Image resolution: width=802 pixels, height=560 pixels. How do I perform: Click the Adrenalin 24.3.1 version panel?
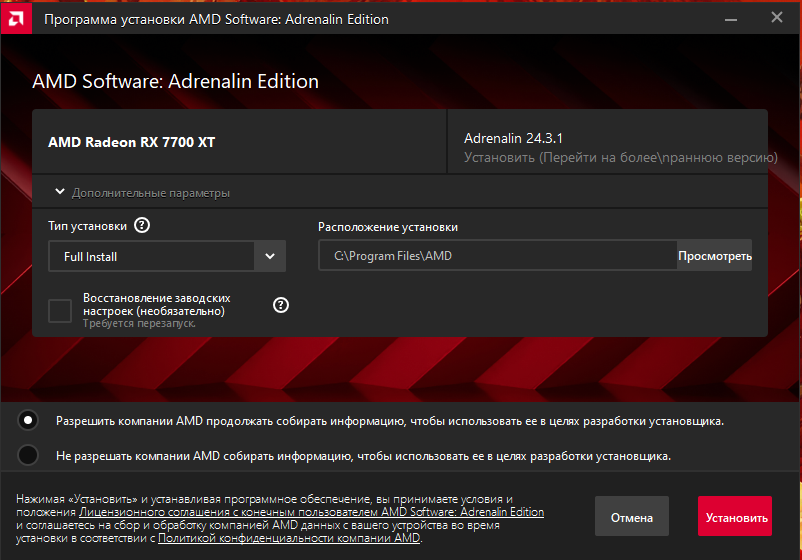(608, 142)
